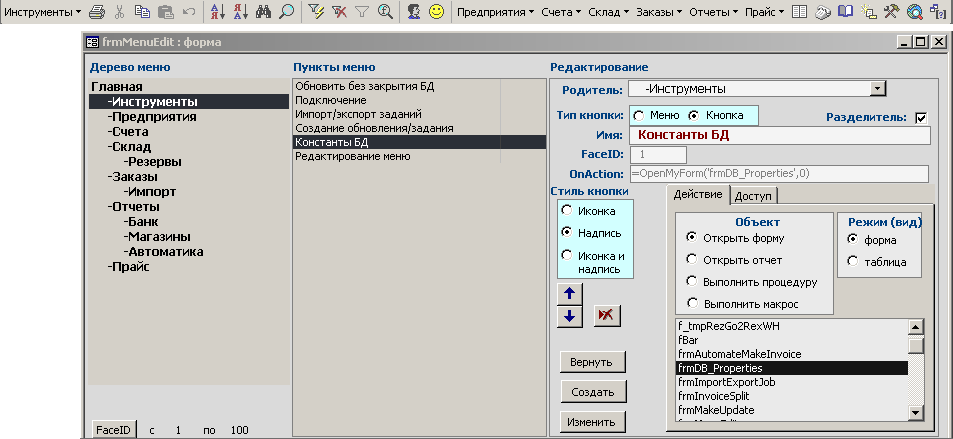
Task: Click the plain funnel filter icon
Action: tap(362, 12)
